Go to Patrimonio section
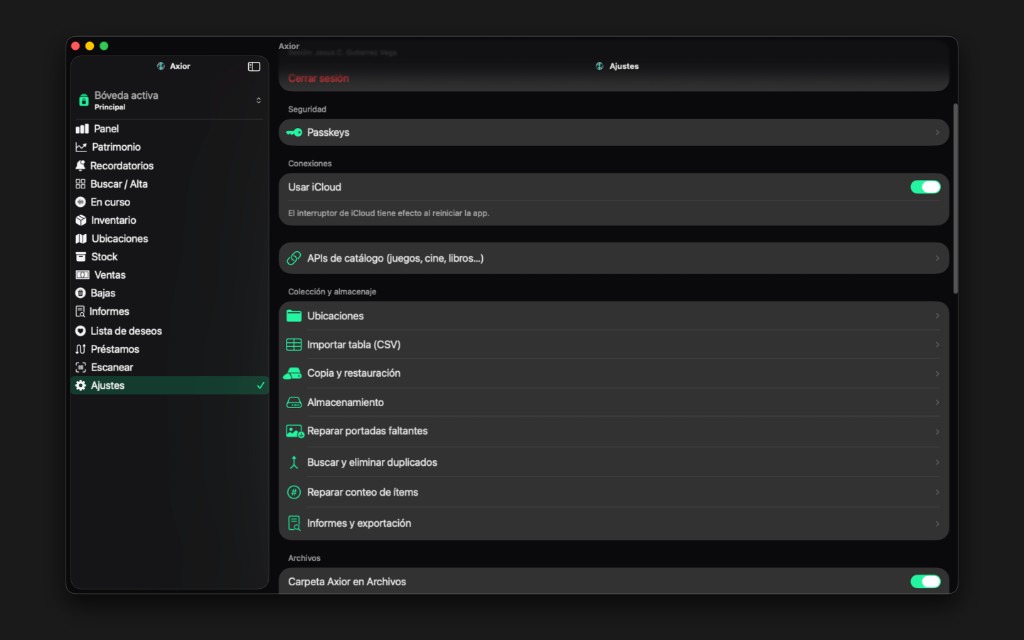 click(x=169, y=147)
